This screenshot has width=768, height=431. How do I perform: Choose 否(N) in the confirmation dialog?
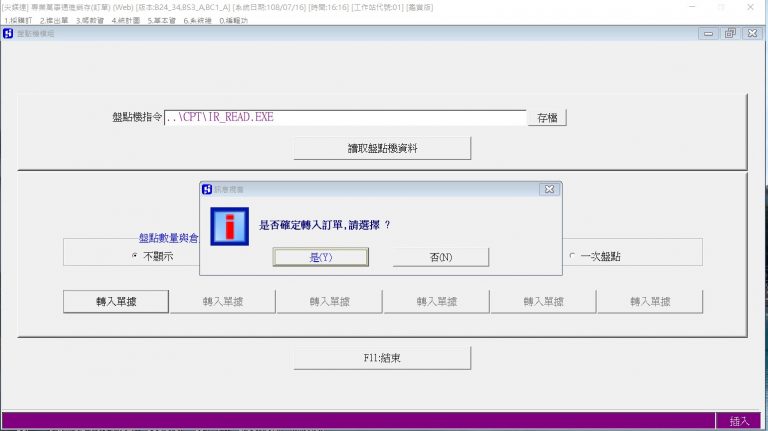pos(440,257)
